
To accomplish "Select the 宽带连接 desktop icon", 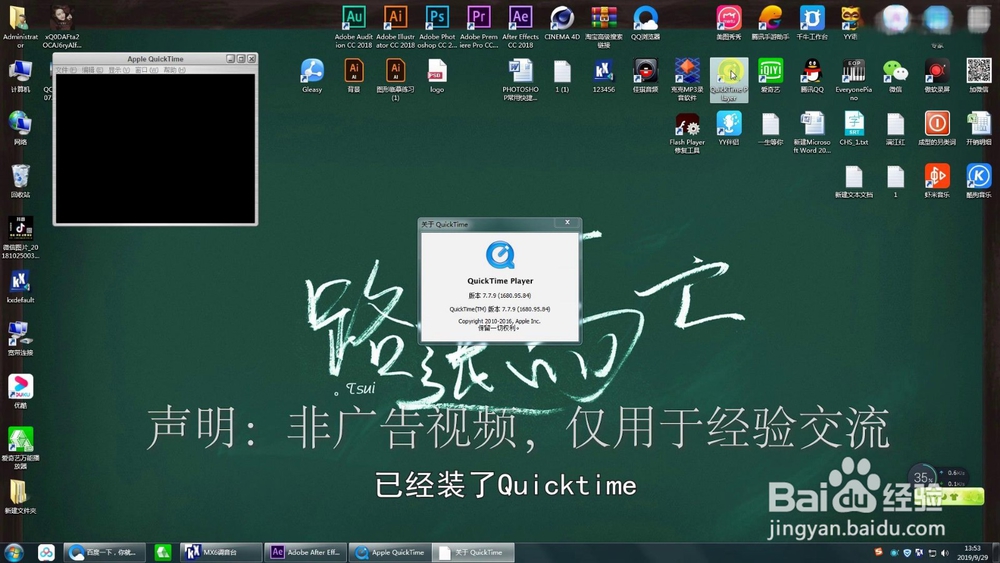I will point(20,339).
